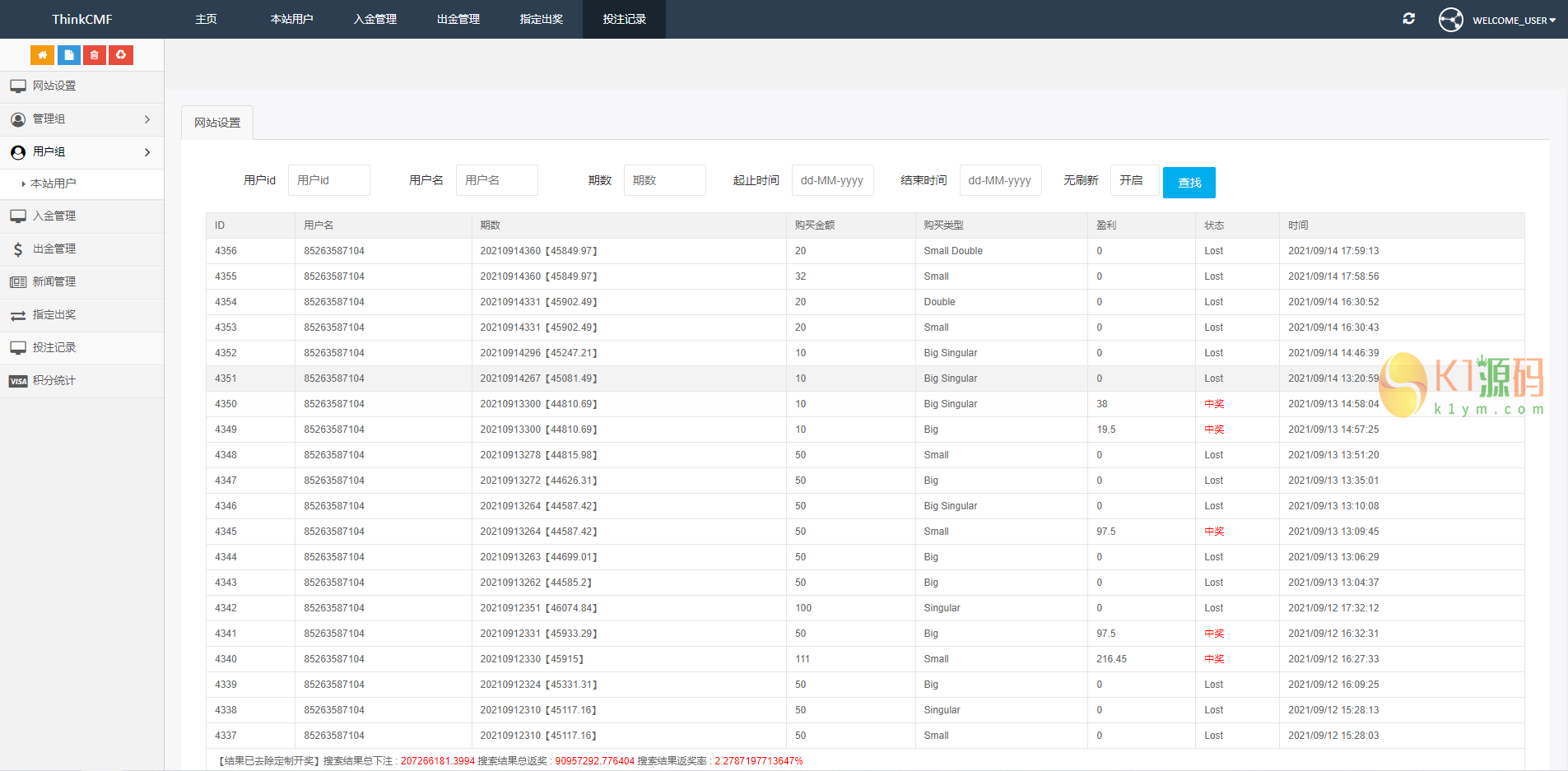Toggle the 无刷新 开启 option
Viewport: 1568px width, 771px height.
coord(1133,180)
